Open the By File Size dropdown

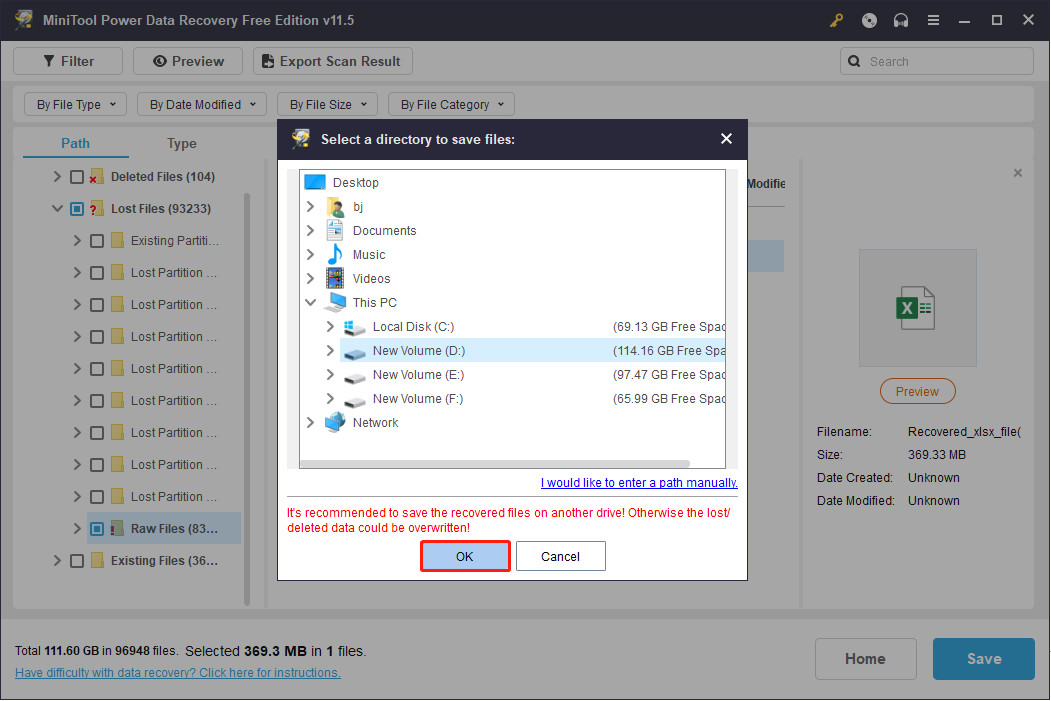pyautogui.click(x=327, y=105)
